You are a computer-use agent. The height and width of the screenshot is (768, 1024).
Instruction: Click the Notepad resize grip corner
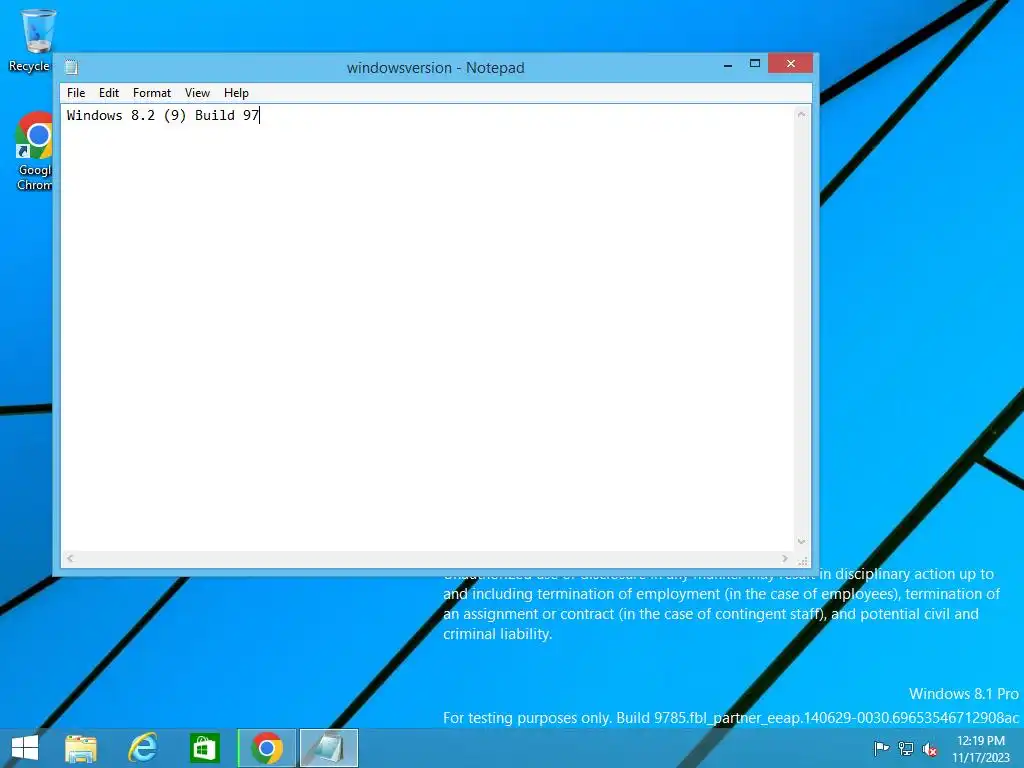click(803, 560)
